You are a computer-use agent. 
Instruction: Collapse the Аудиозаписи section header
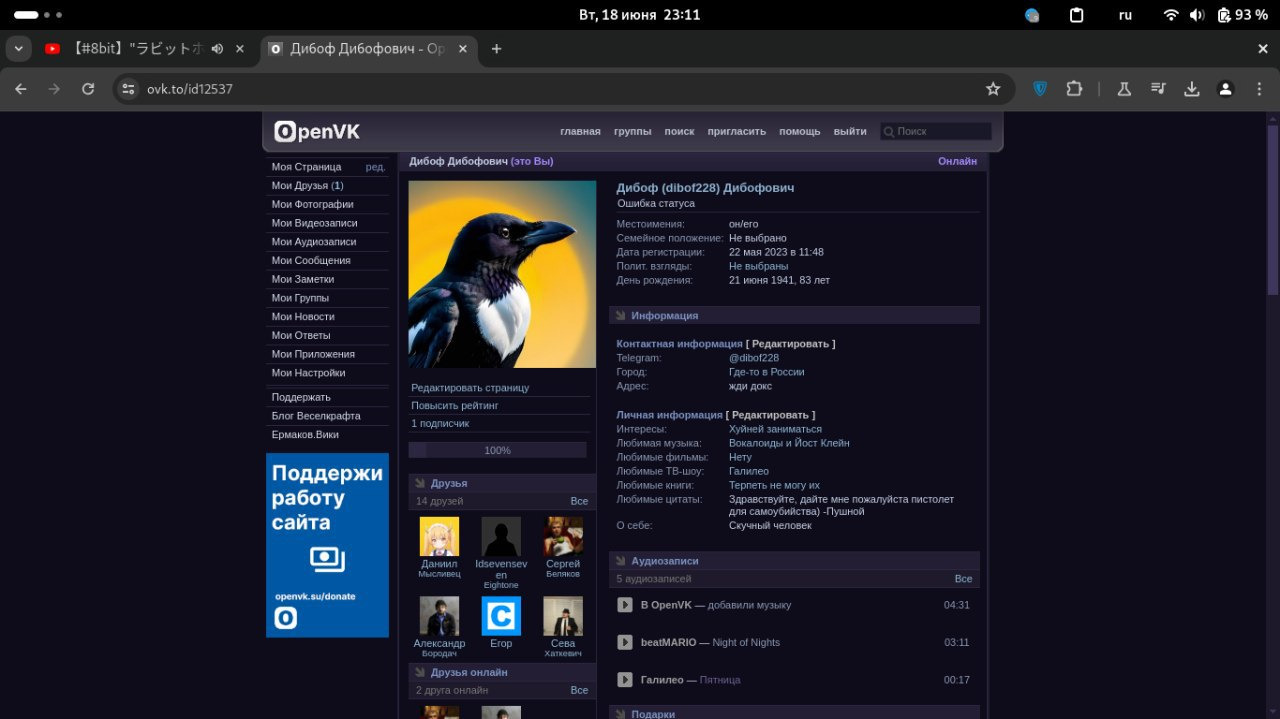pos(664,561)
